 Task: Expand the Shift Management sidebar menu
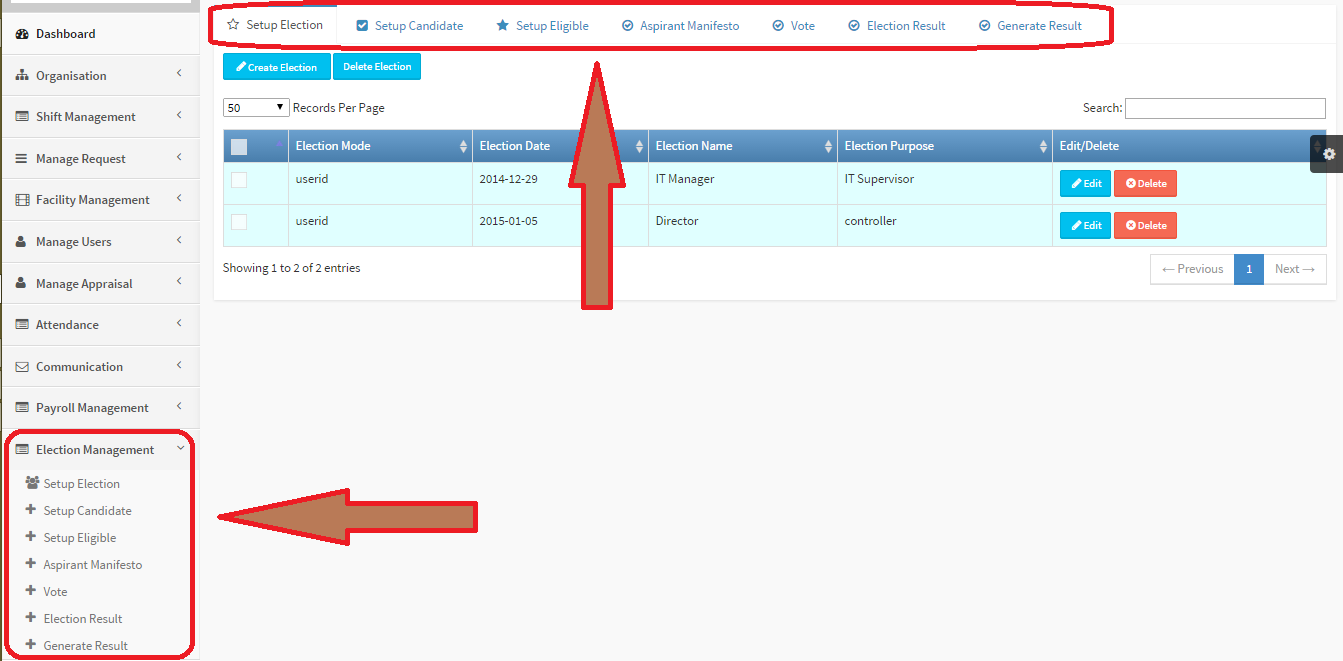(99, 117)
